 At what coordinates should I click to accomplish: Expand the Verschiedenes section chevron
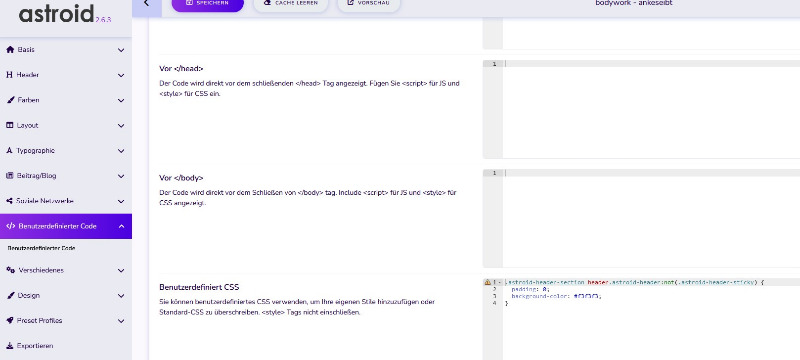pyautogui.click(x=121, y=271)
